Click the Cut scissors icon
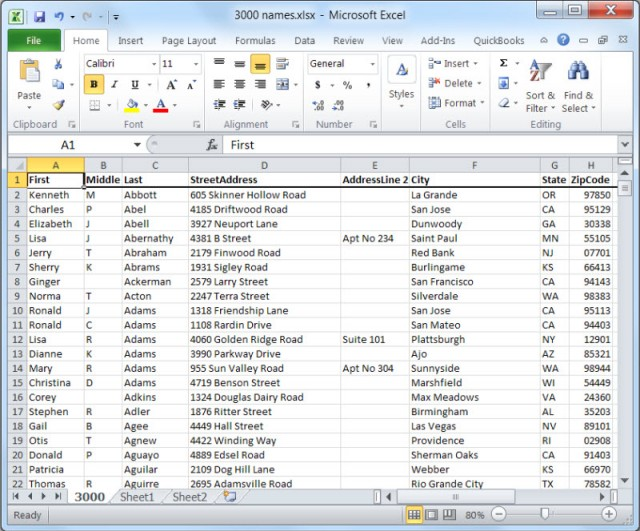Viewport: 640px width, 531px height. coord(58,64)
